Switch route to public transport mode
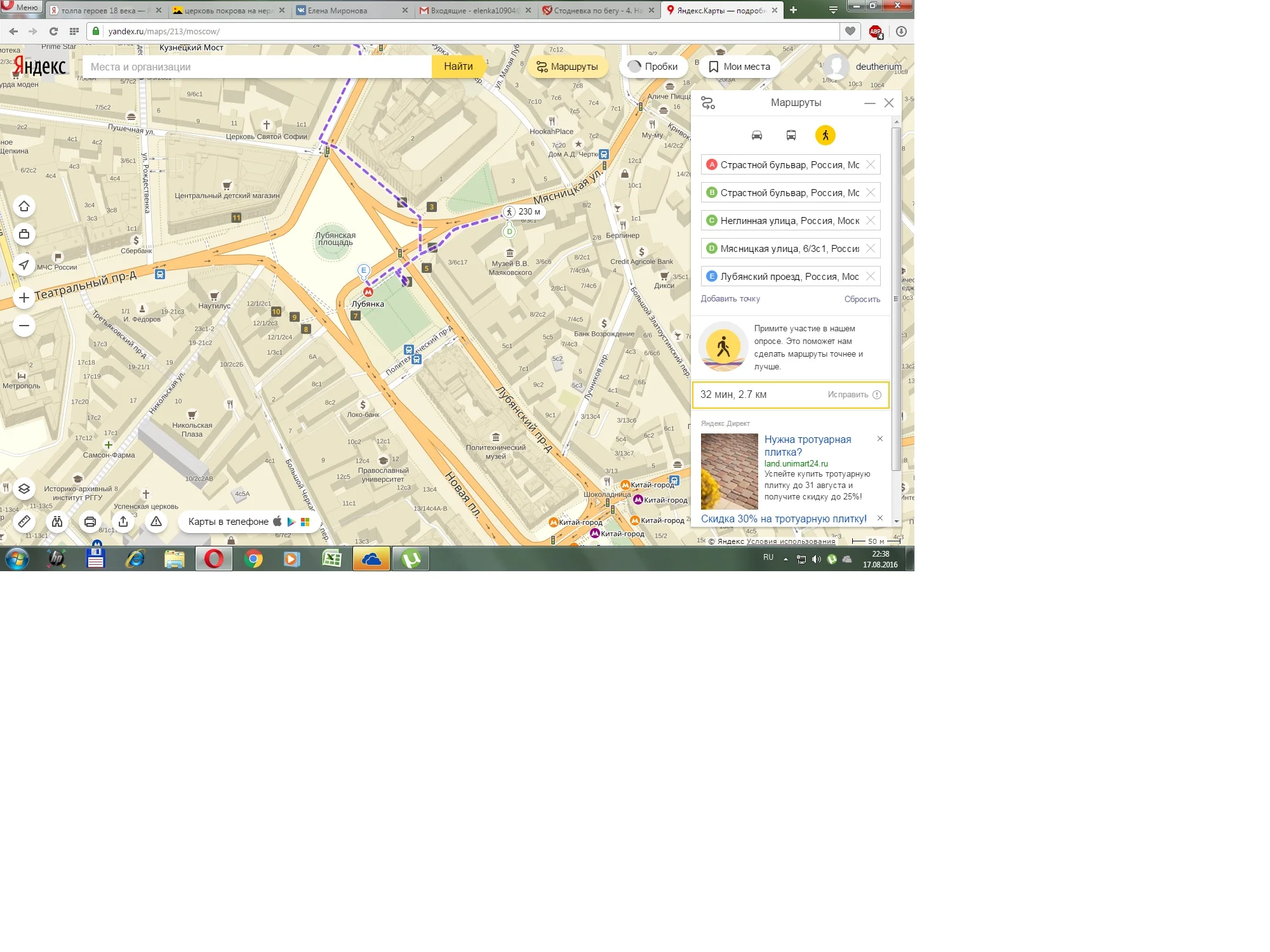Viewport: 1270px width, 952px height. [x=791, y=135]
